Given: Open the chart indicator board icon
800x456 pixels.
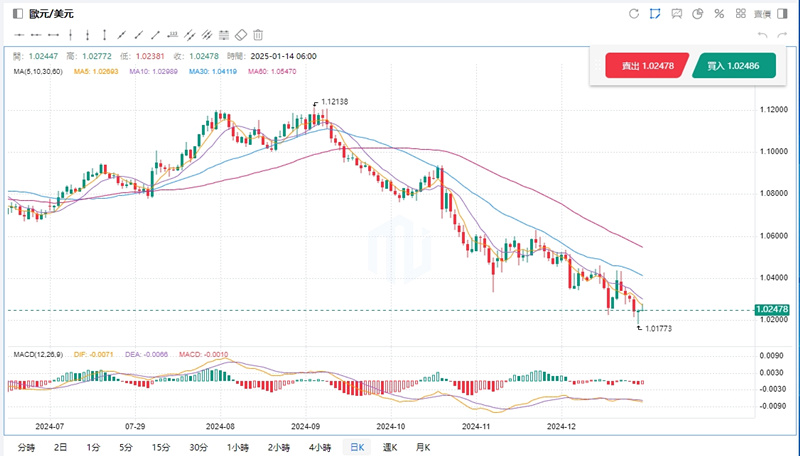Looking at the screenshot, I should [676, 14].
